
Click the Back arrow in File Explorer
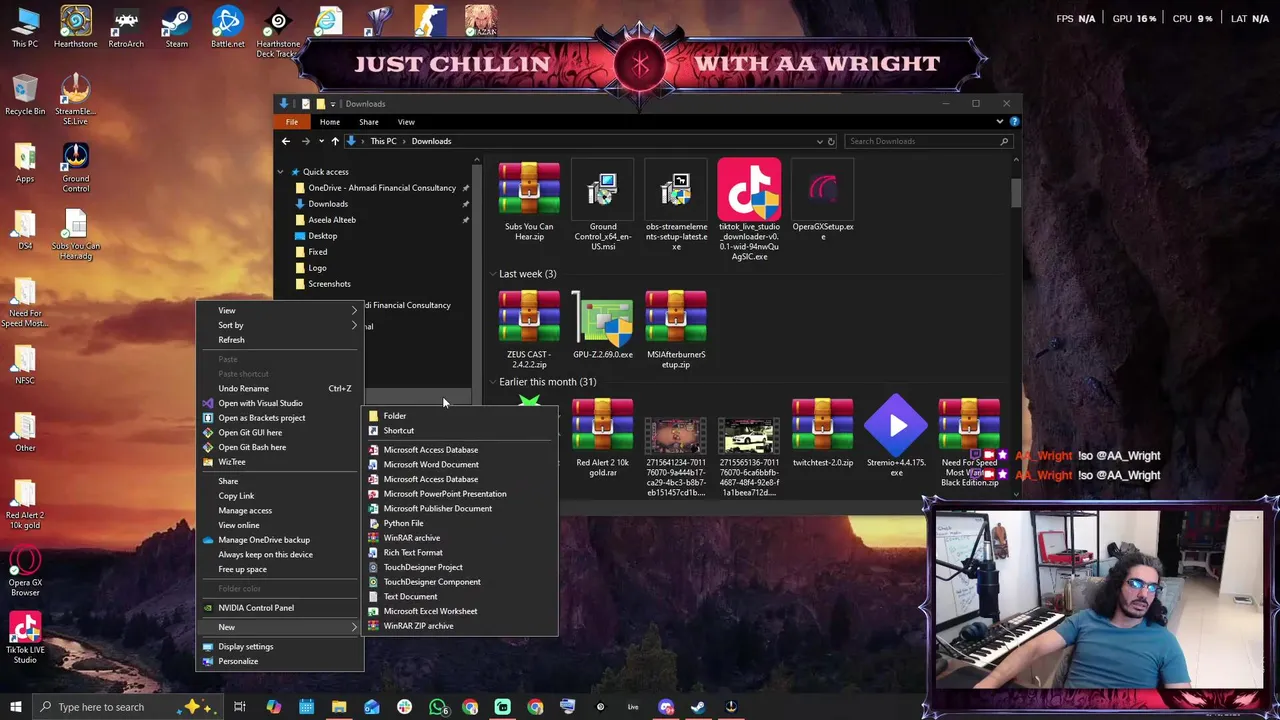pos(286,141)
